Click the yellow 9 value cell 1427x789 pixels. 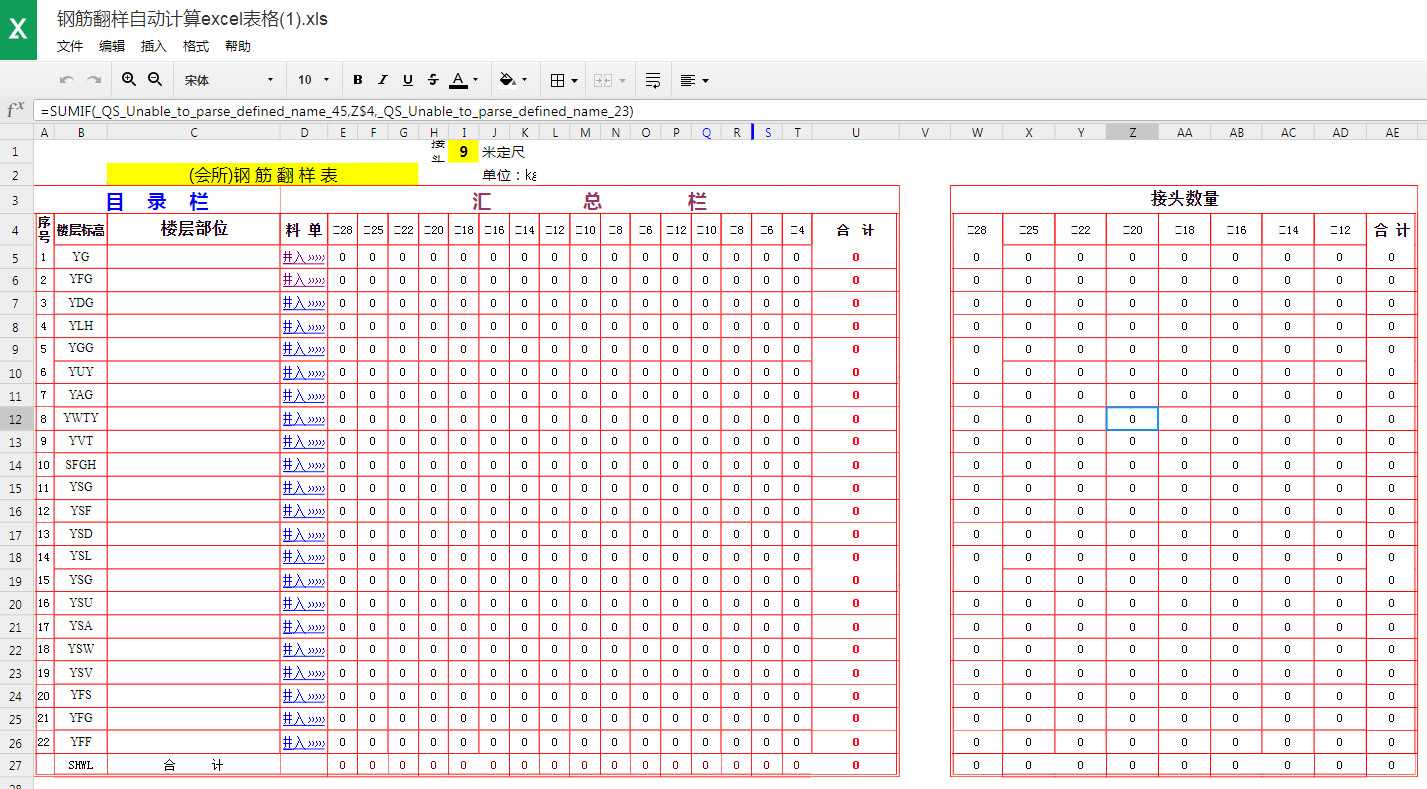(x=463, y=152)
